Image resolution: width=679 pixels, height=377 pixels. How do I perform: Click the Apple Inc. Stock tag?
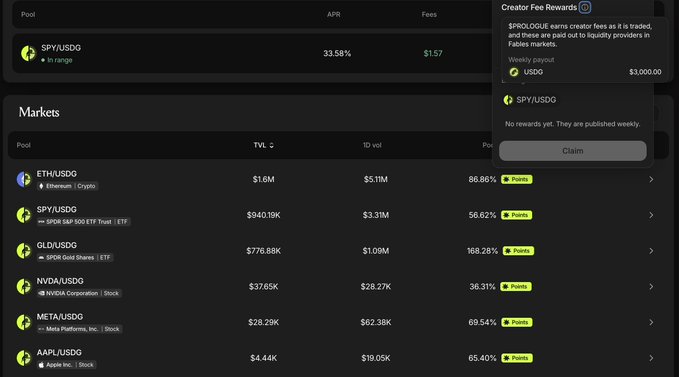click(x=66, y=365)
